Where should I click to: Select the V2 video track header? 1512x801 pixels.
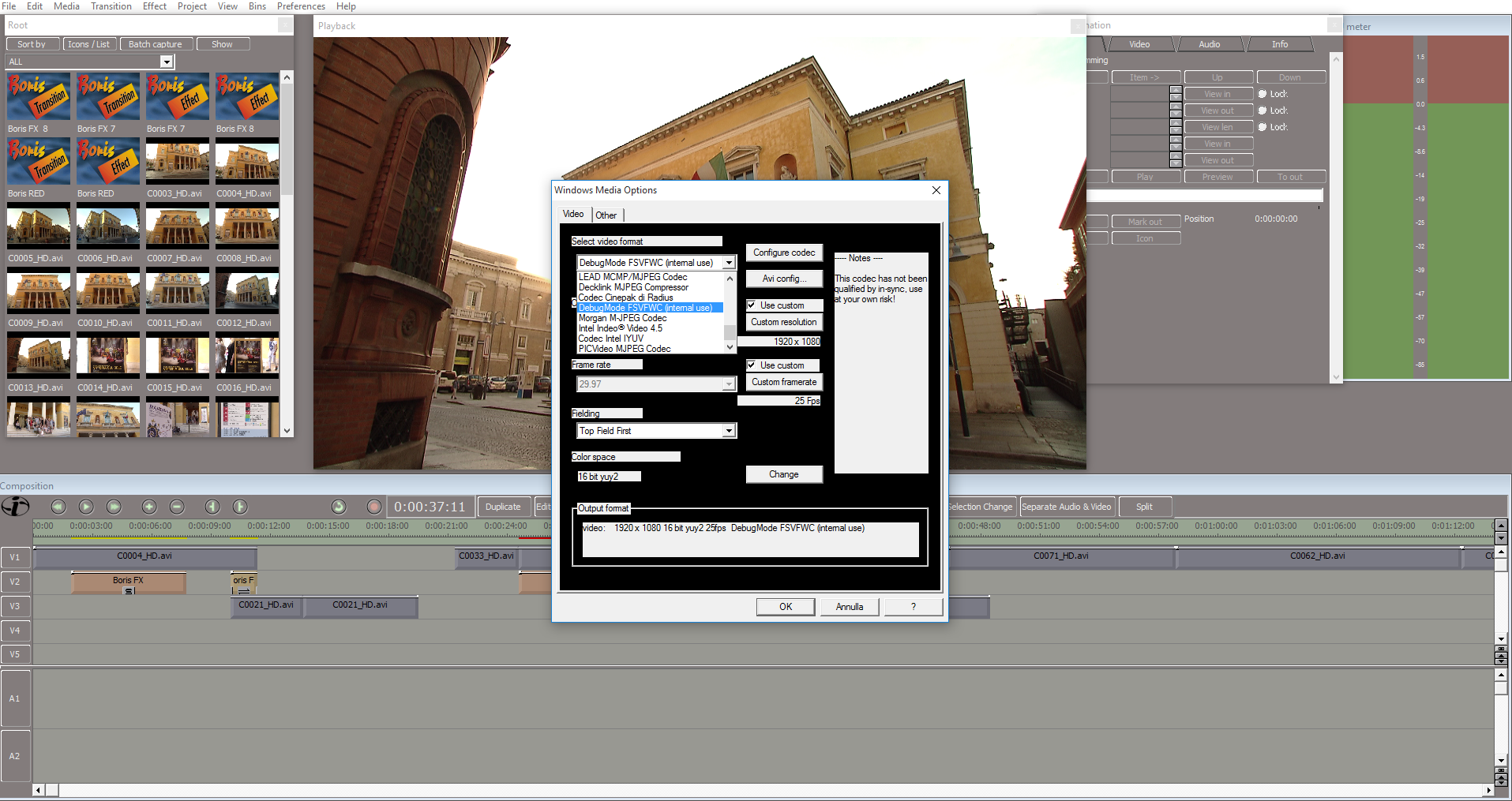[15, 582]
